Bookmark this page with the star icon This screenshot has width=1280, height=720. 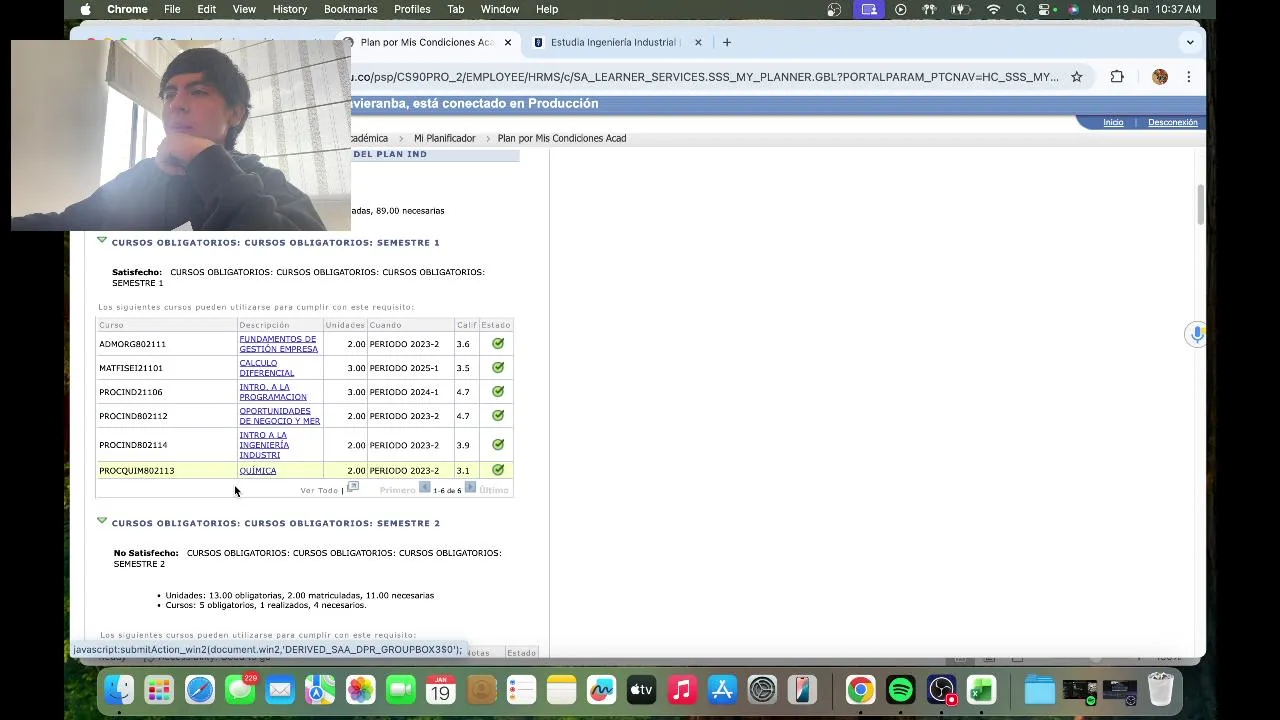(x=1077, y=77)
